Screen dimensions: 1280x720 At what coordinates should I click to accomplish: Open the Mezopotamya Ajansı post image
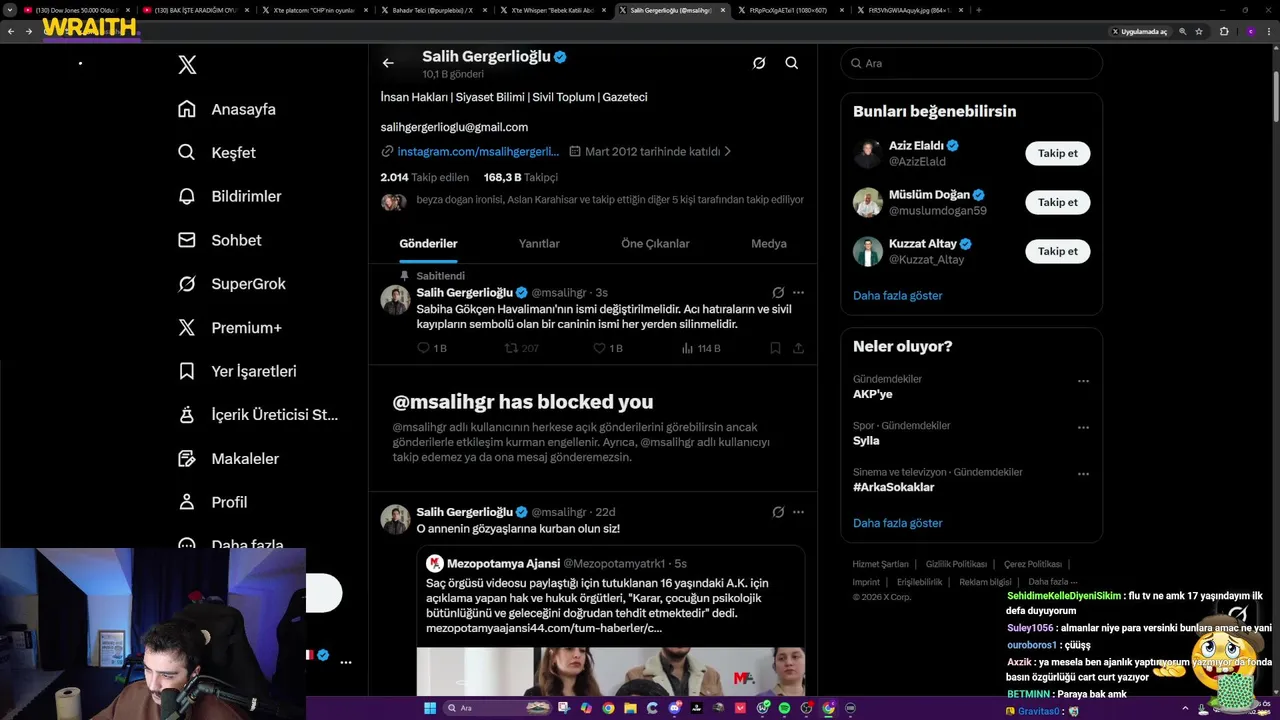610,671
